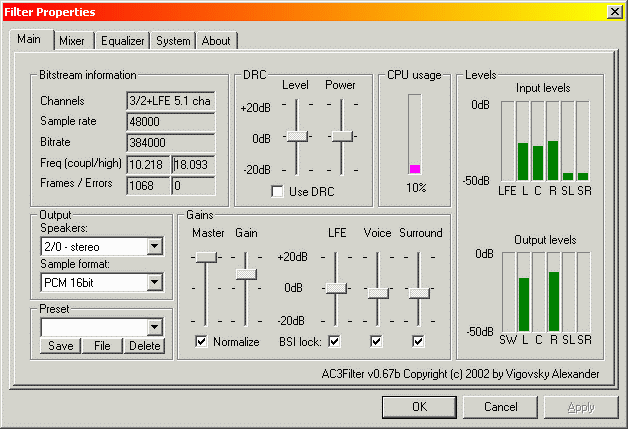
Task: Toggle the Surround BSI lock checkbox
Action: [x=418, y=341]
